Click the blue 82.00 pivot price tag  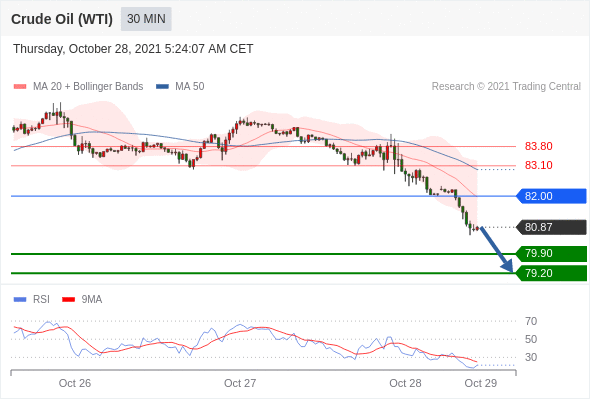551,196
